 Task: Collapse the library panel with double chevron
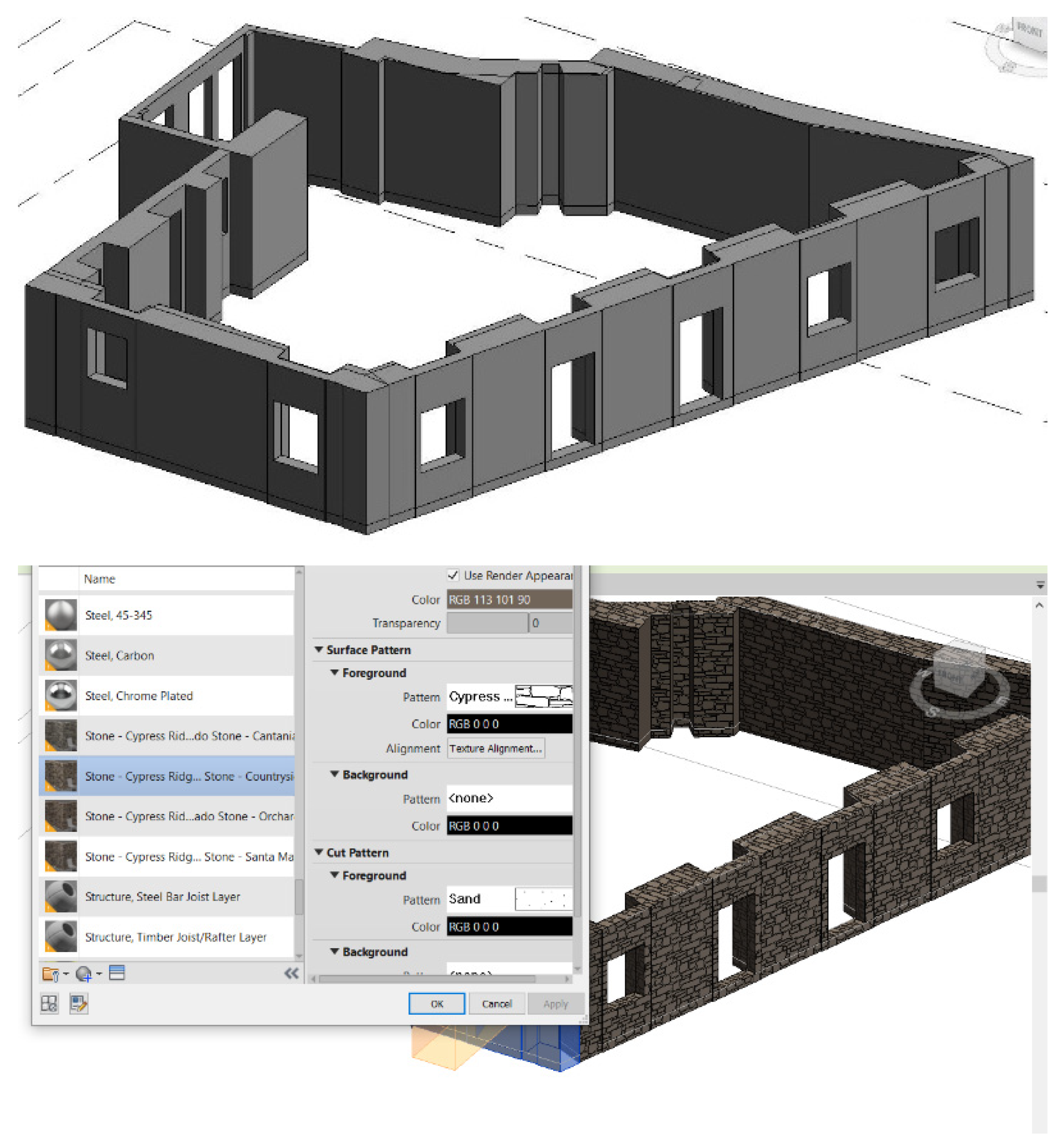pos(291,973)
